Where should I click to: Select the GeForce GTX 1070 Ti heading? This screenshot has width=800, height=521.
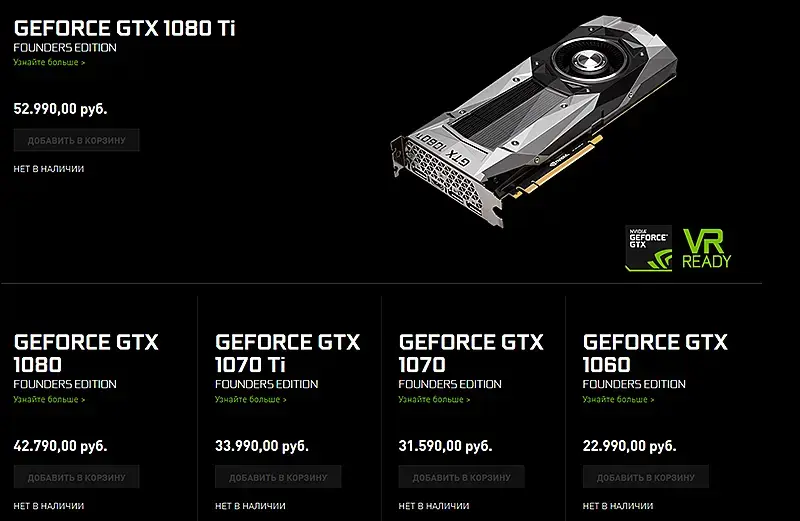pyautogui.click(x=287, y=353)
